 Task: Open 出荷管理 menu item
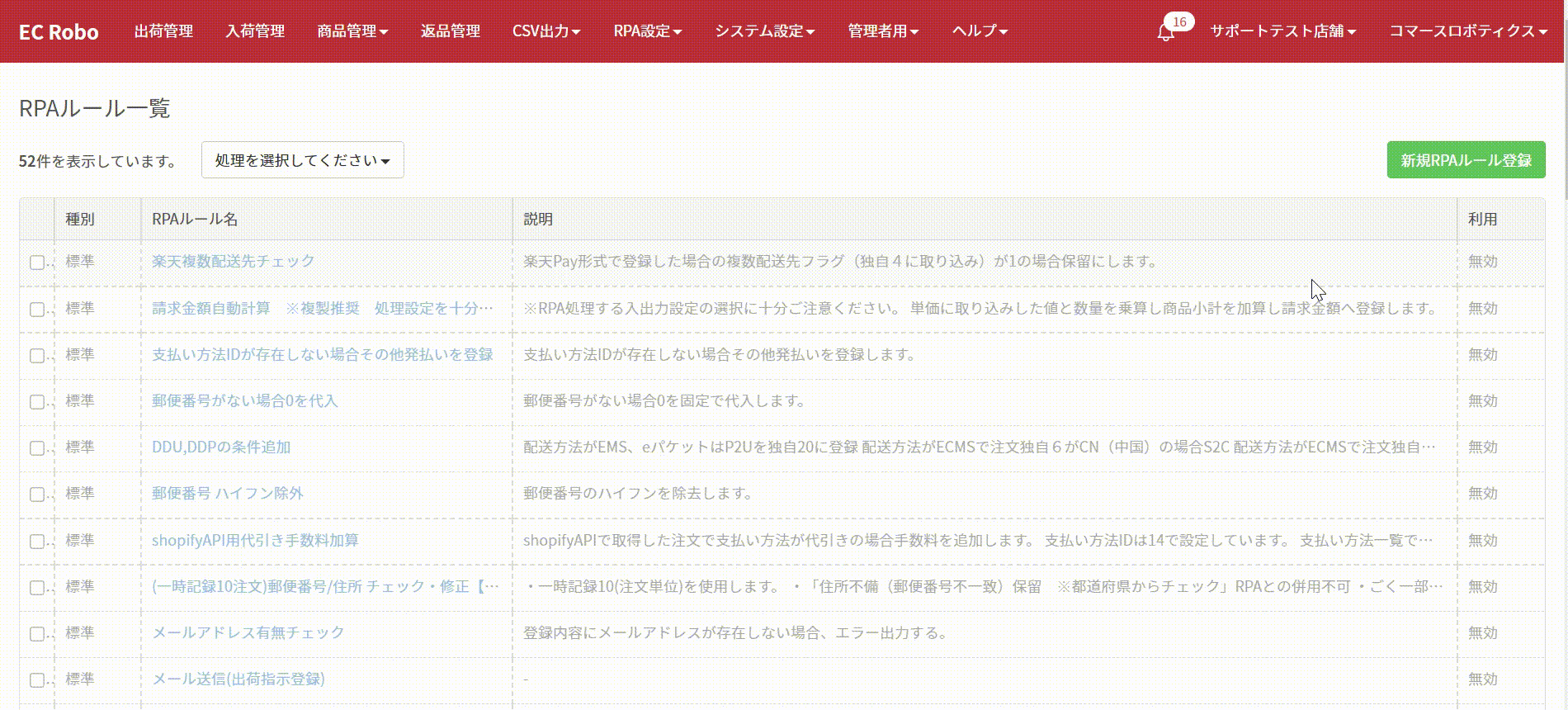163,31
